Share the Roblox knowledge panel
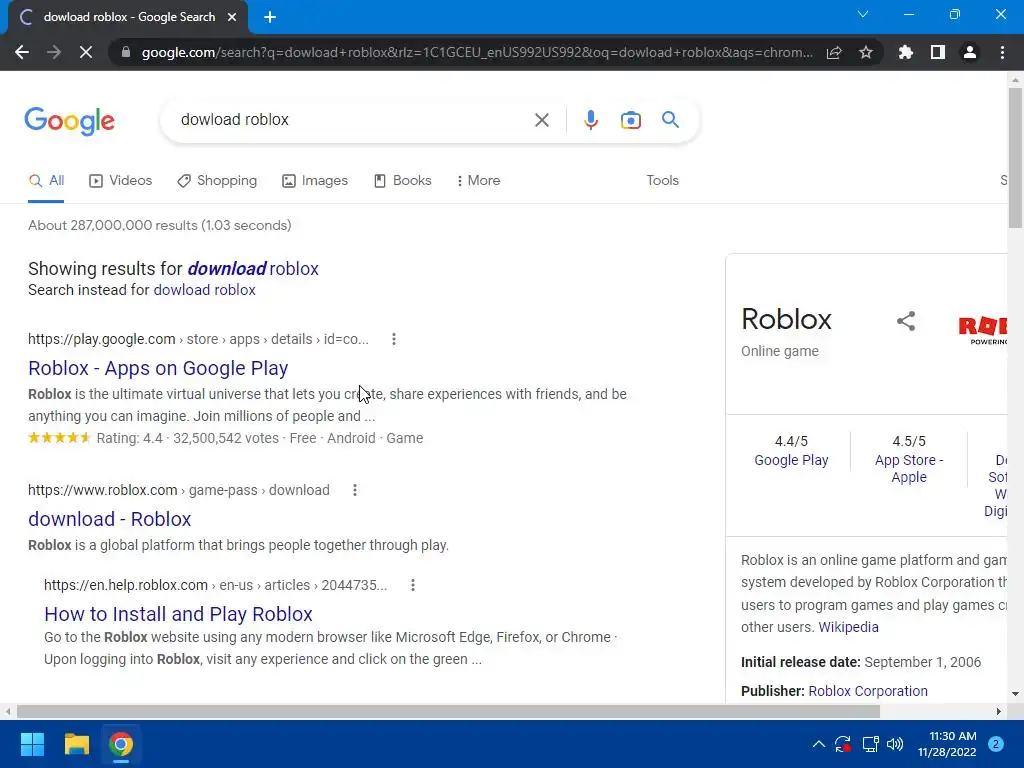Screen dimensions: 1024x768 coord(906,321)
